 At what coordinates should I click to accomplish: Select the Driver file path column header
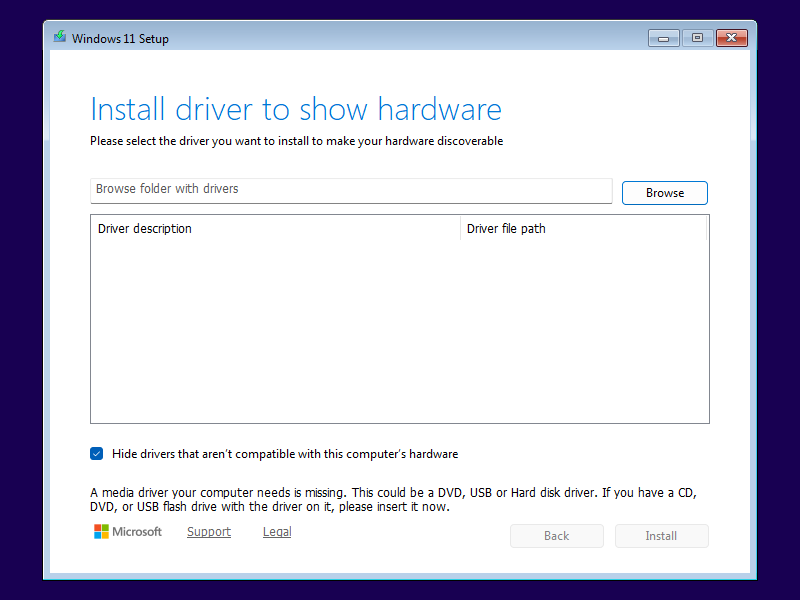tap(584, 228)
